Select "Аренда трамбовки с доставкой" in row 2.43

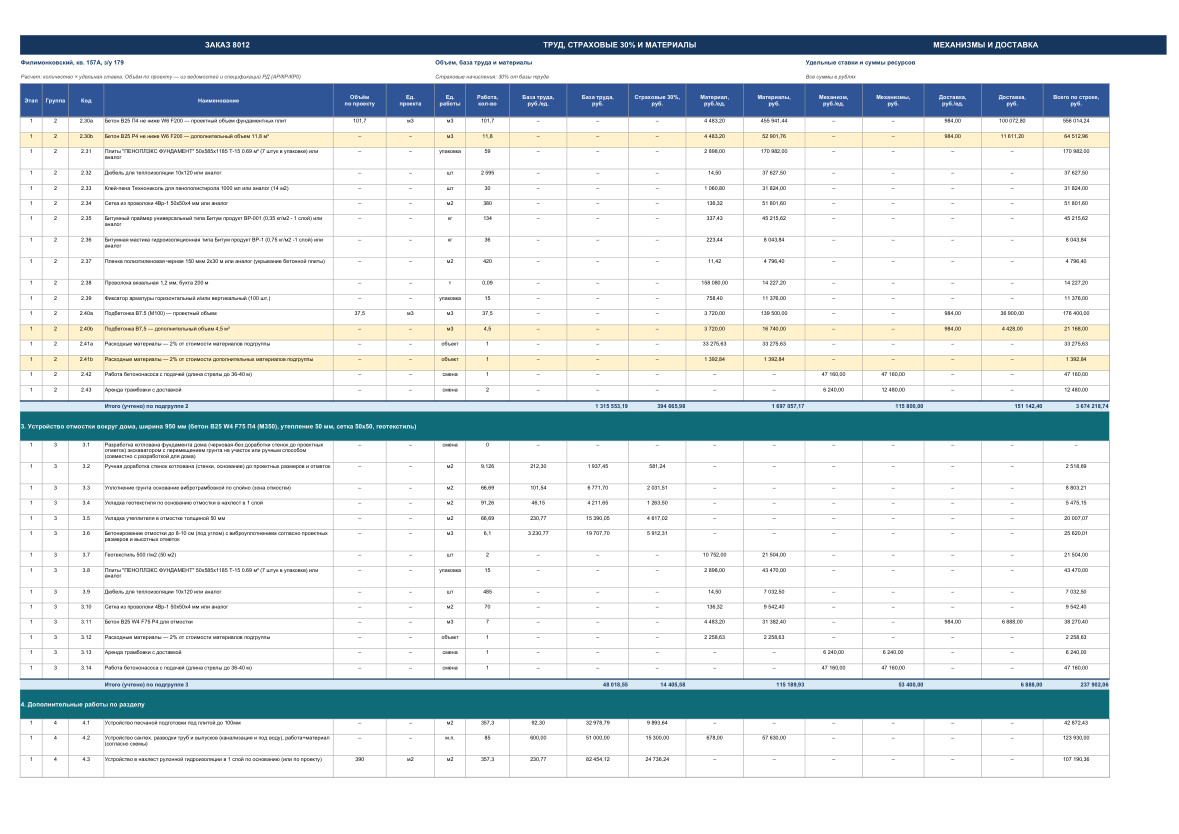[143, 390]
